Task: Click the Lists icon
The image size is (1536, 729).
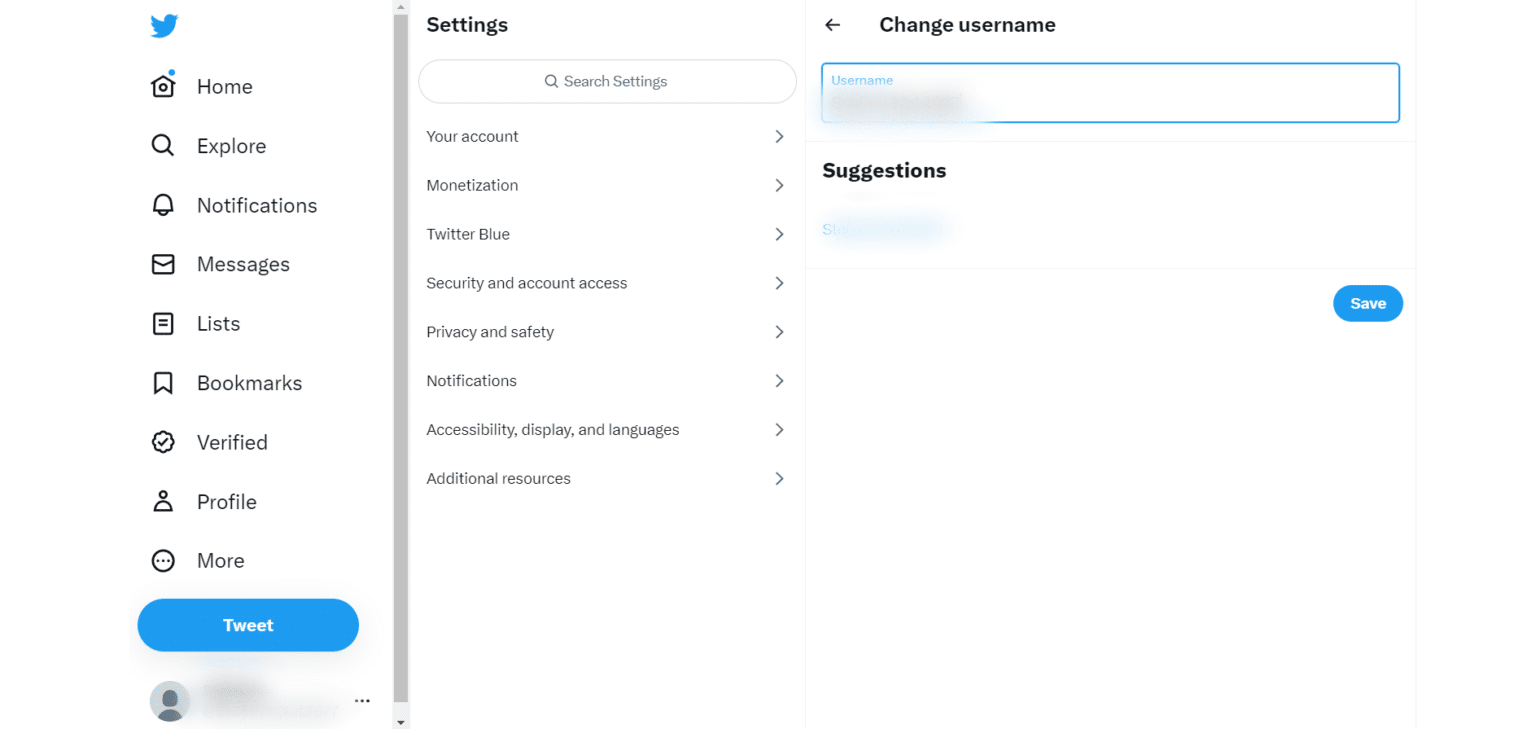Action: coord(162,323)
